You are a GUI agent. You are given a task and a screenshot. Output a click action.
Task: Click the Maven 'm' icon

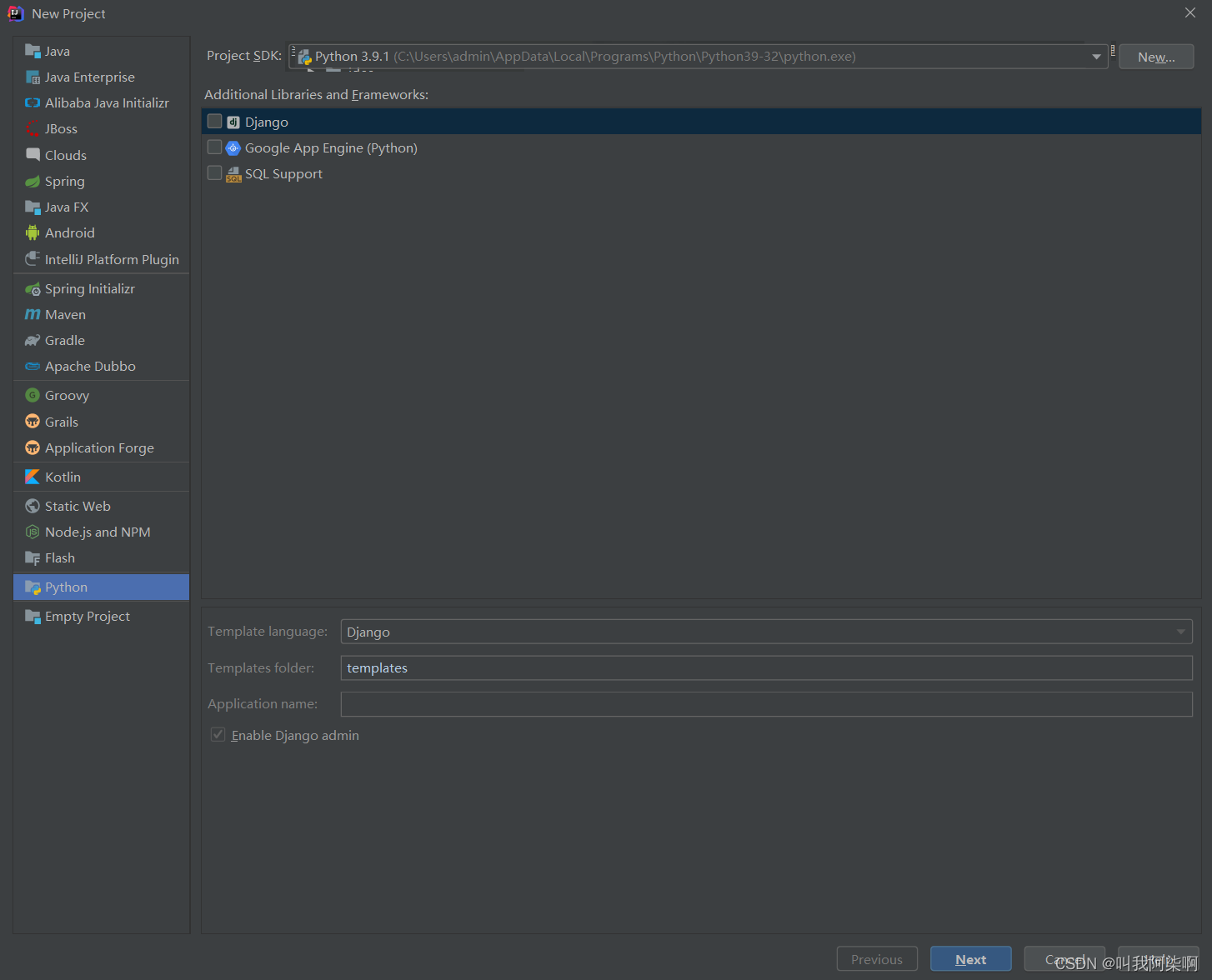pyautogui.click(x=33, y=314)
